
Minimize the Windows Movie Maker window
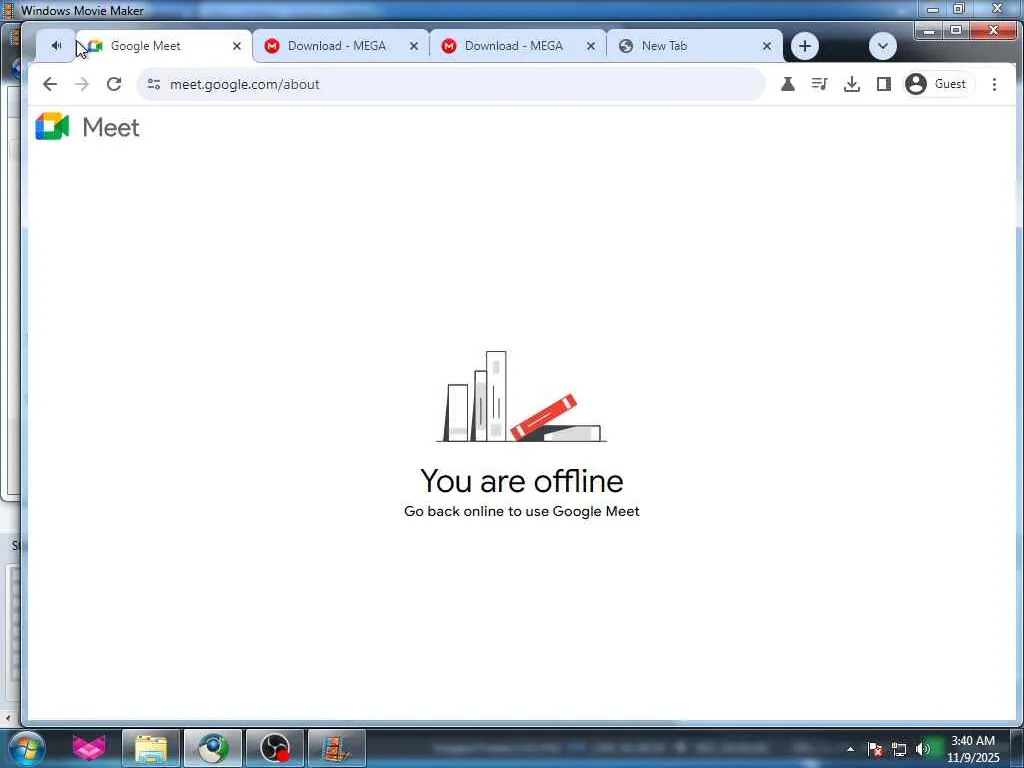click(x=933, y=9)
